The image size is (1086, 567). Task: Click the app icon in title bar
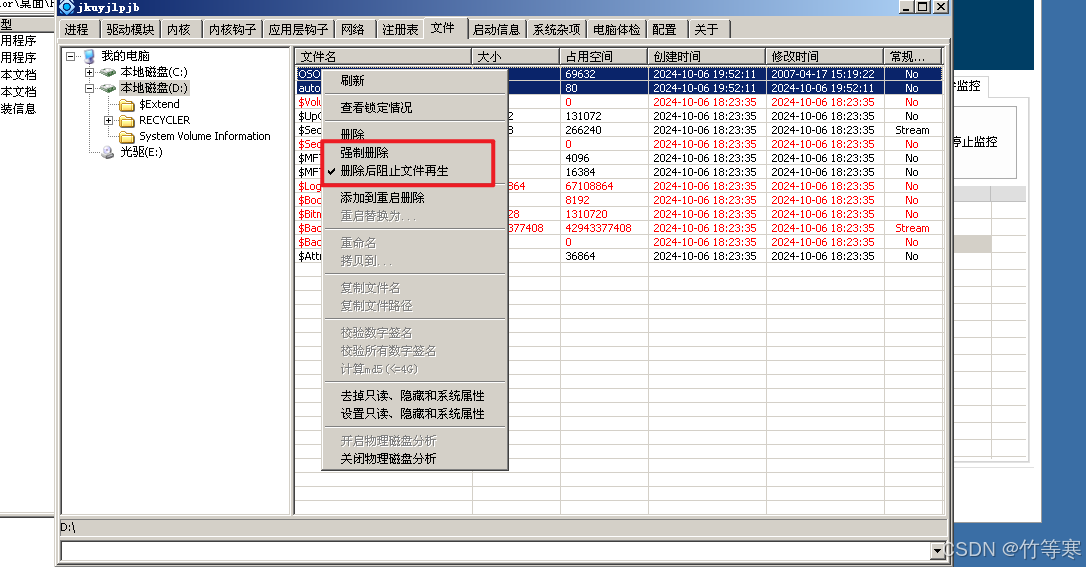pyautogui.click(x=67, y=8)
